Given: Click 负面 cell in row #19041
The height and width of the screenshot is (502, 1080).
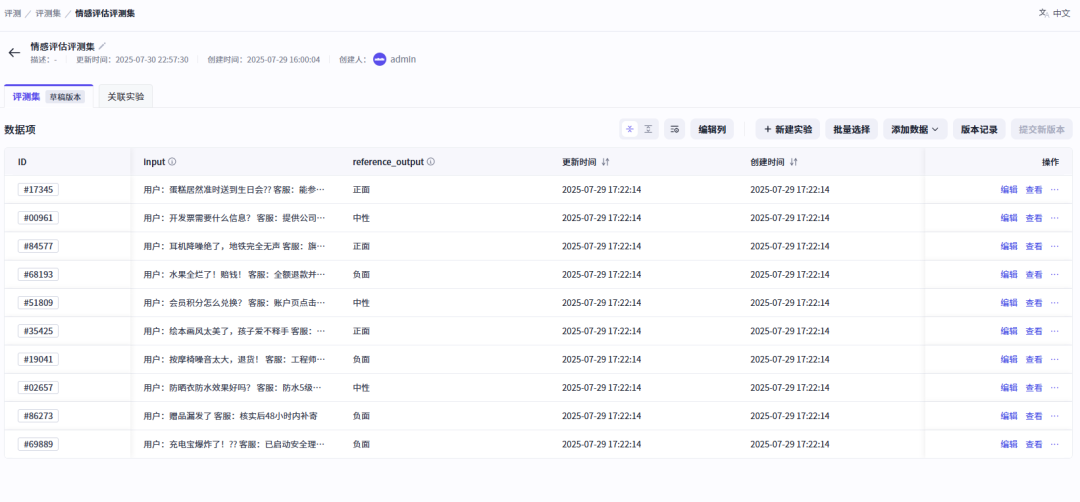Looking at the screenshot, I should click(x=361, y=359).
